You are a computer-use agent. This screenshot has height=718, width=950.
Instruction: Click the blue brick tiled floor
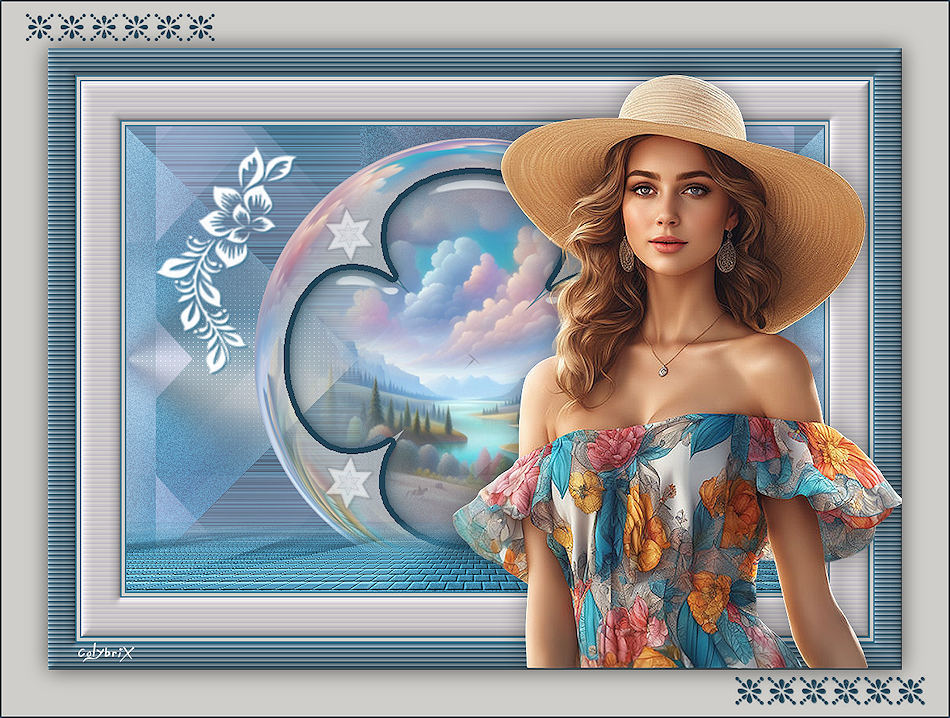click(x=250, y=565)
